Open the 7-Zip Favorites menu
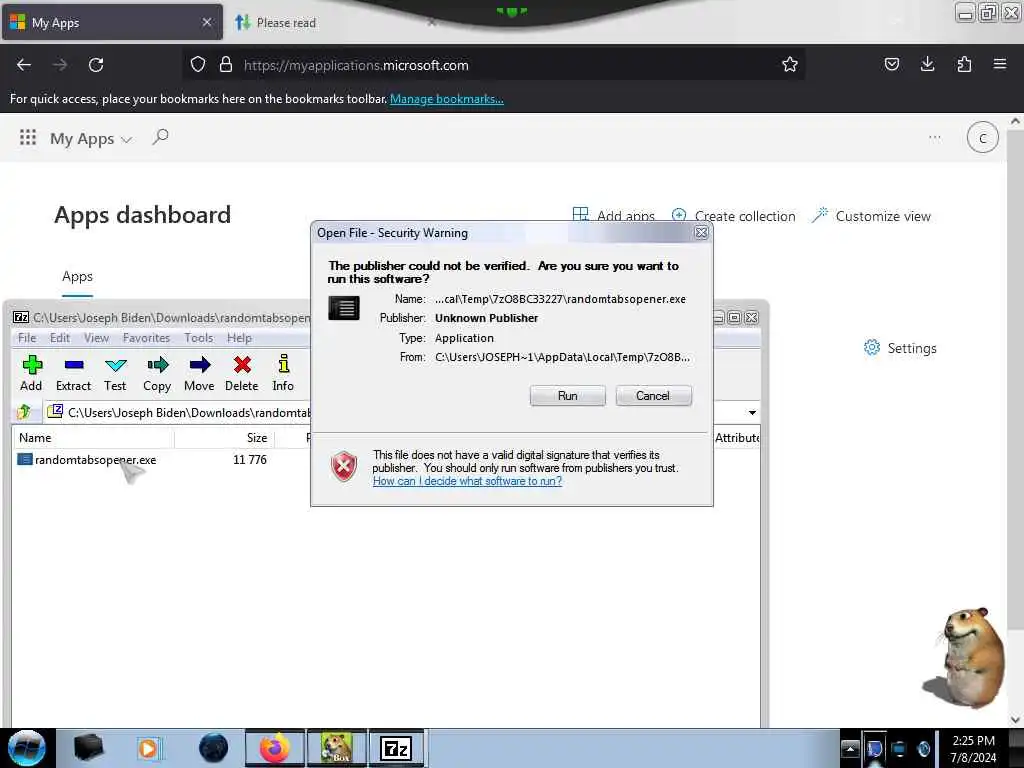Screen dimensions: 1024x768 pyautogui.click(x=146, y=338)
